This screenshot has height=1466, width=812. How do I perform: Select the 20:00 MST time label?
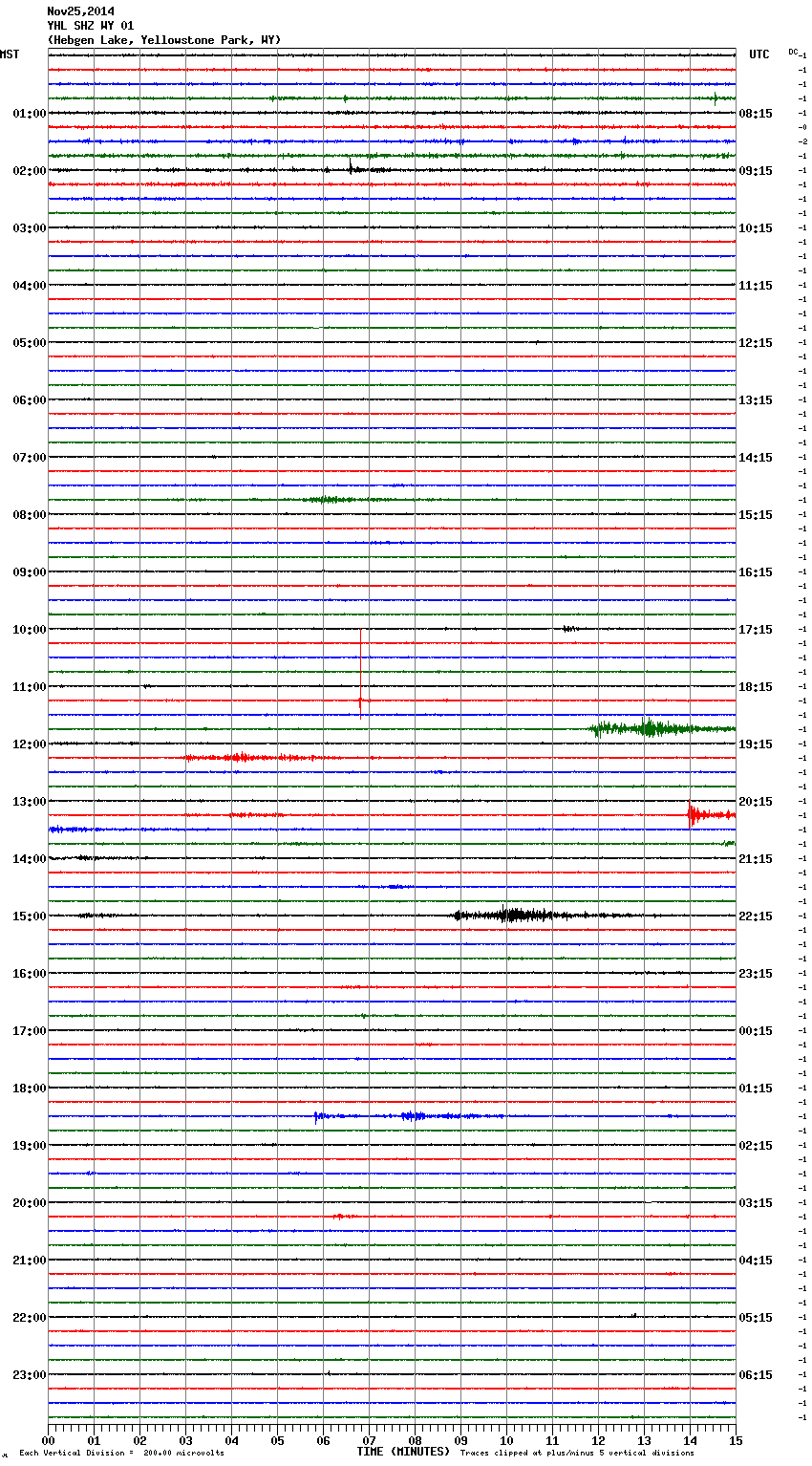29,1203
